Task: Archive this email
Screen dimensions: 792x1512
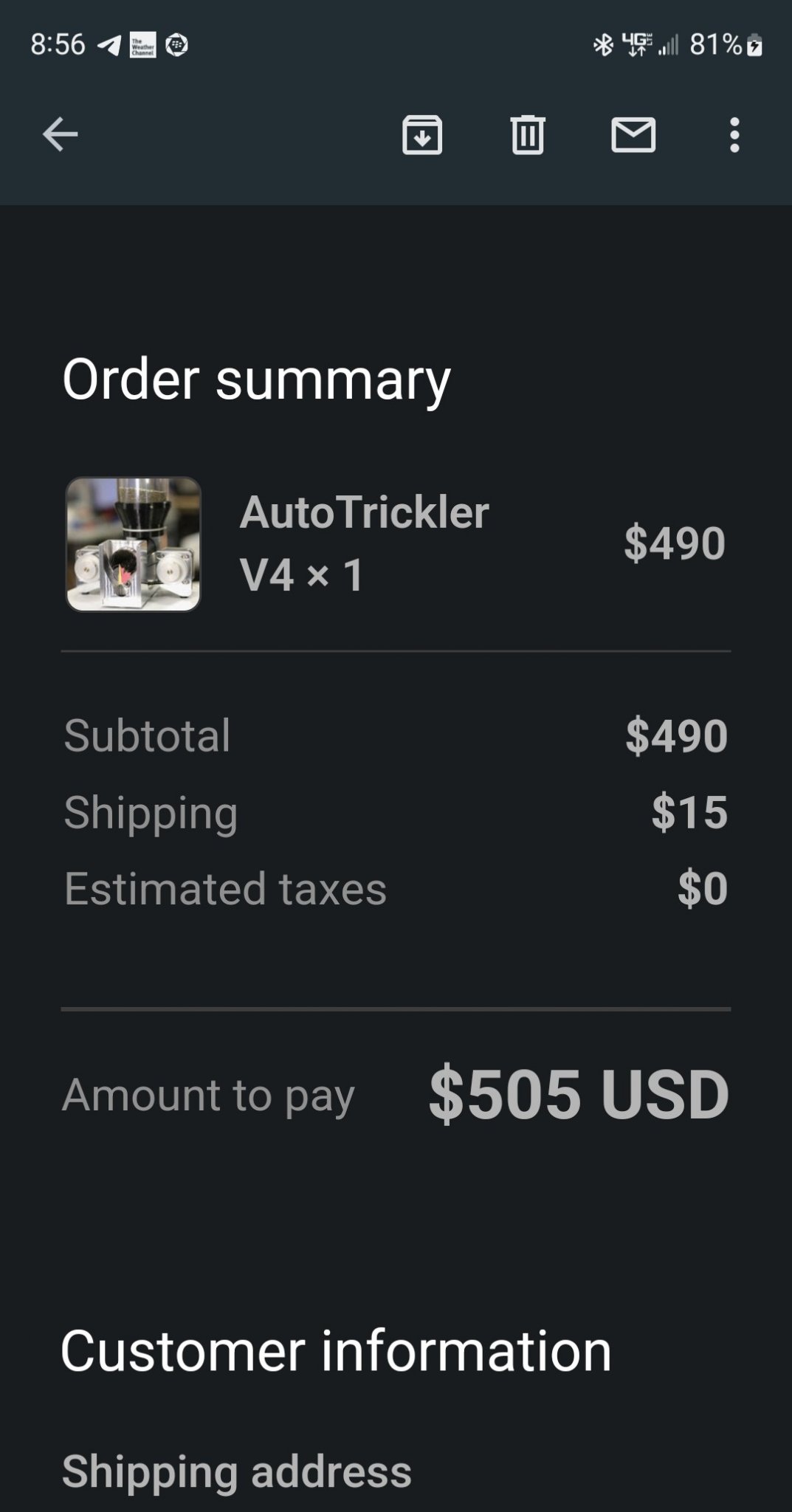Action: click(x=422, y=134)
